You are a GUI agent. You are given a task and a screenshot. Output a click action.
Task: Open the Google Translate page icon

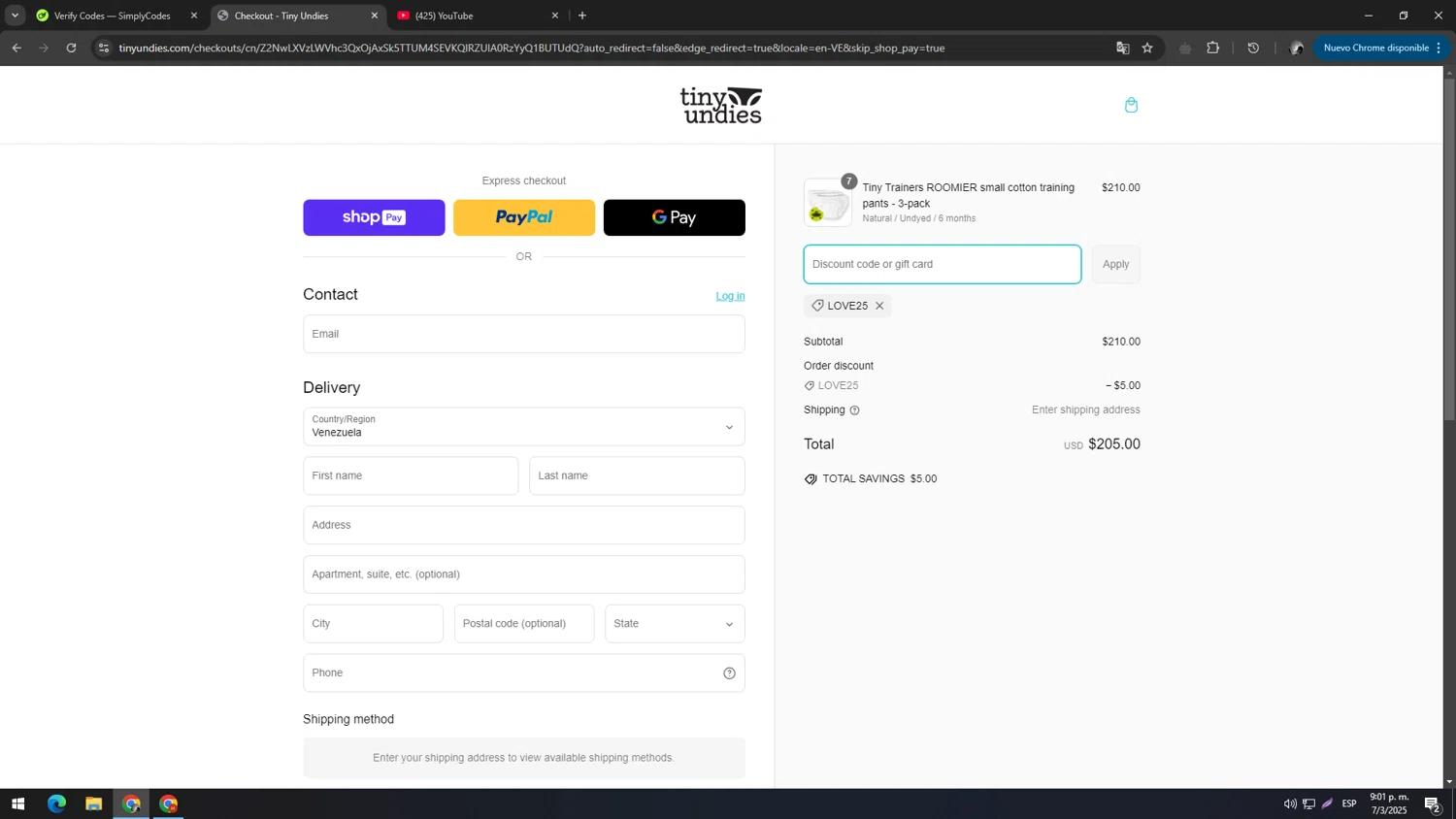pos(1123,48)
